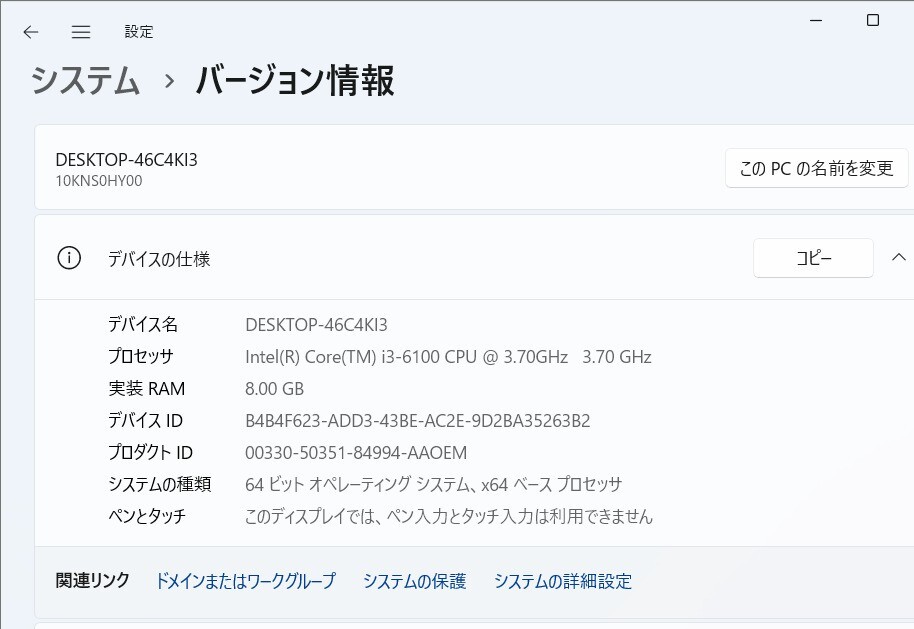The width and height of the screenshot is (914, 629).
Task: Open the navigation menu hamburger icon
Action: pyautogui.click(x=80, y=32)
